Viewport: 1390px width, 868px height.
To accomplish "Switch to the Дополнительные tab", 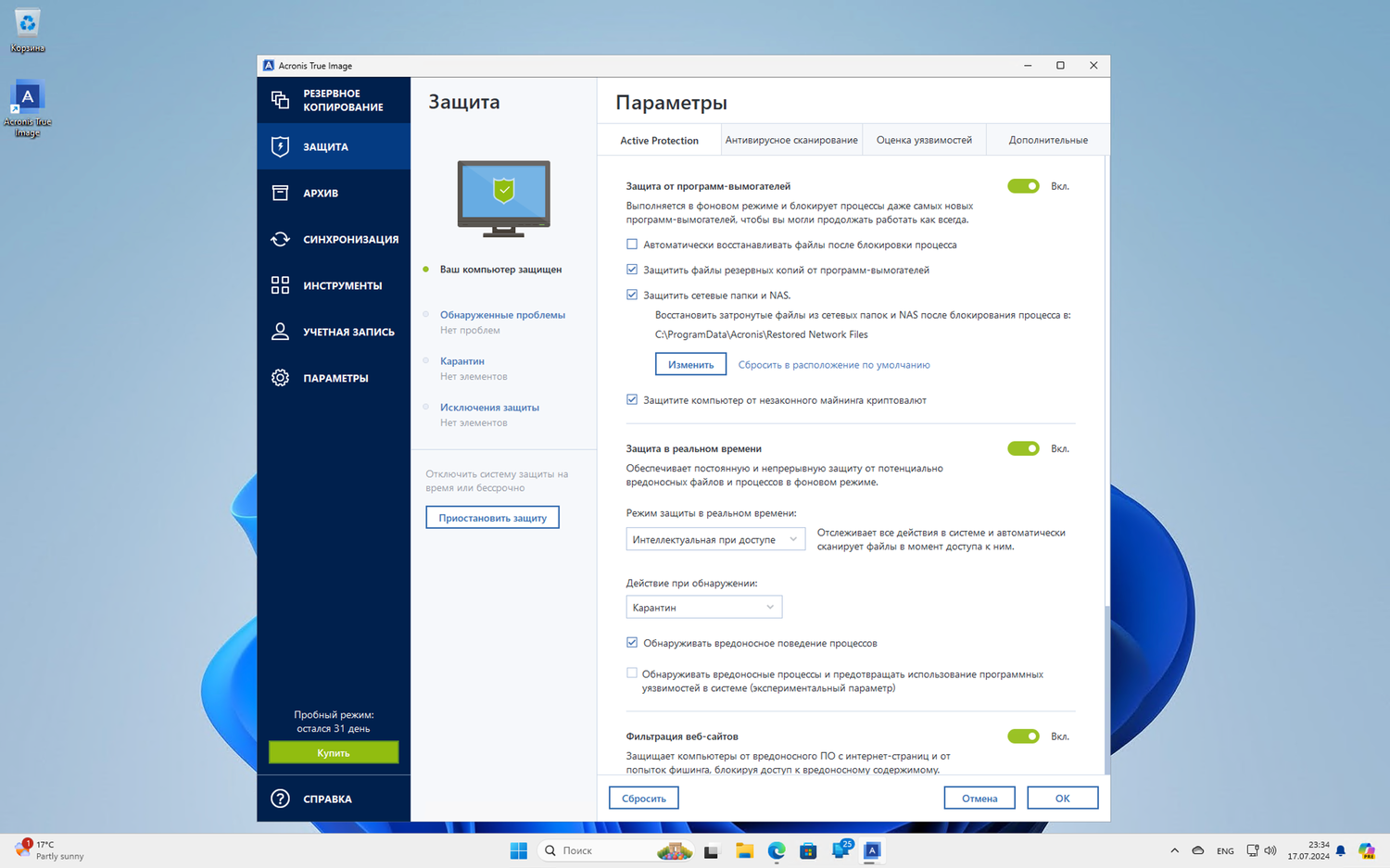I will (x=1048, y=140).
